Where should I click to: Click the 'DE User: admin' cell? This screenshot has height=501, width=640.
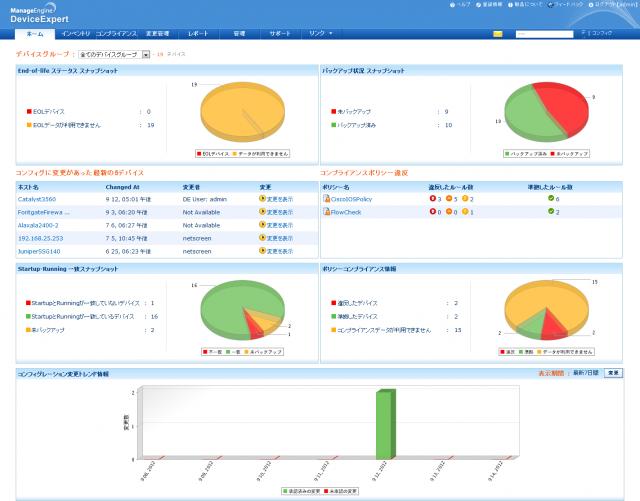pos(204,199)
